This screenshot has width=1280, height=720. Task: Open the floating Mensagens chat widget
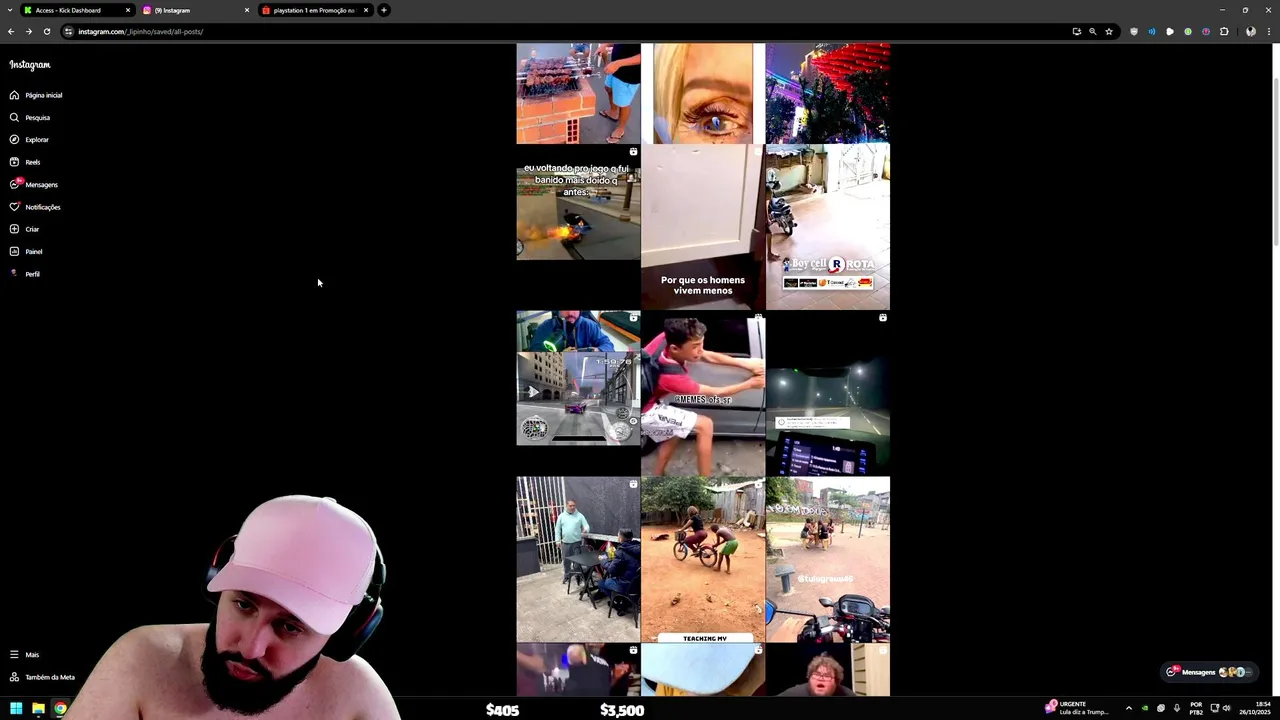pos(1208,672)
